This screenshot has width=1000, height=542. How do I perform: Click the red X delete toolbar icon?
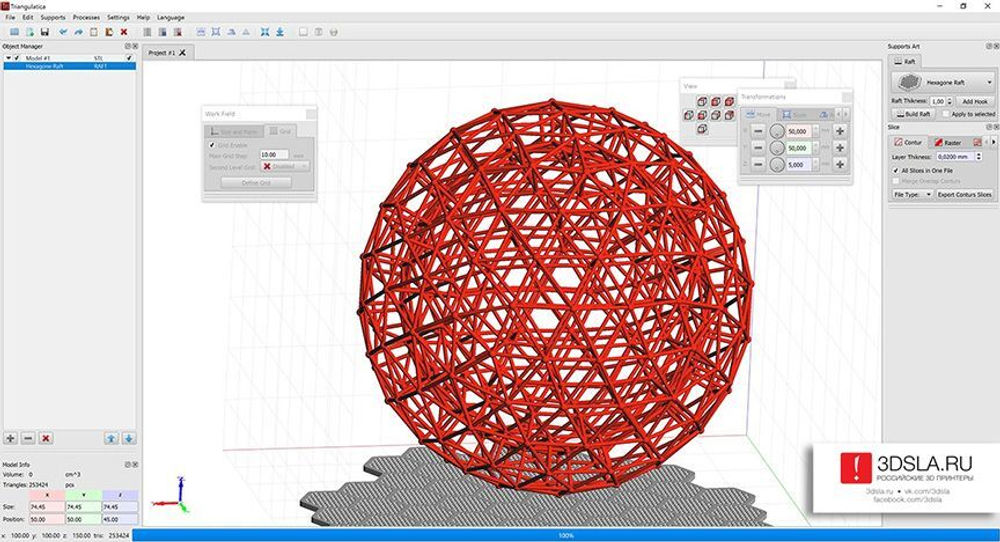click(122, 32)
